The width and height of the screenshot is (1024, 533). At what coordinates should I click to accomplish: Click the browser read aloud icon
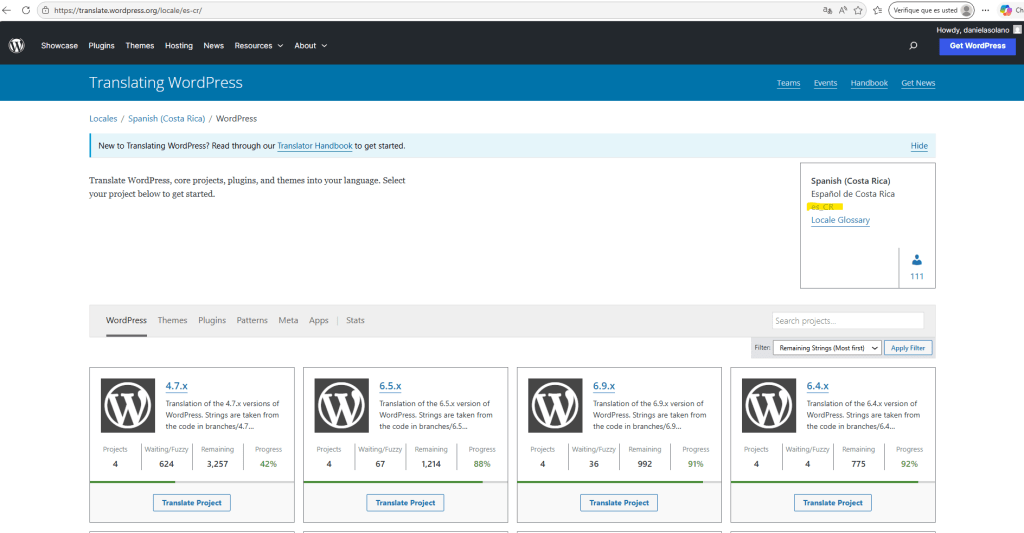pos(843,10)
